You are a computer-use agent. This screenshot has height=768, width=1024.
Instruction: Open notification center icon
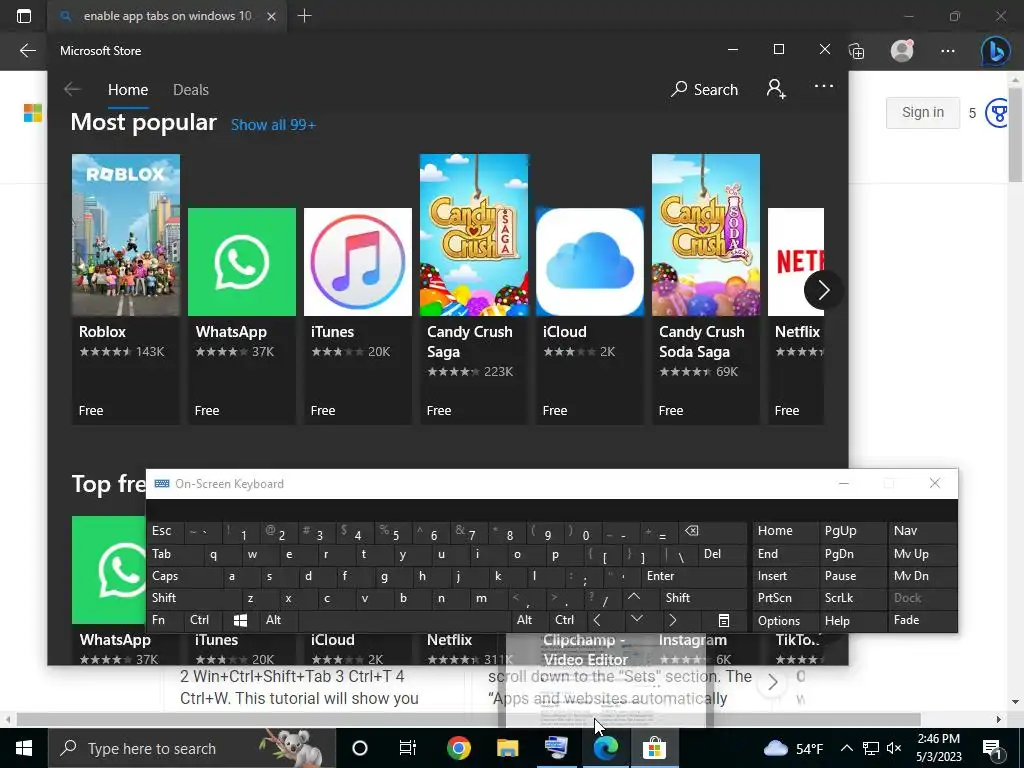point(992,748)
